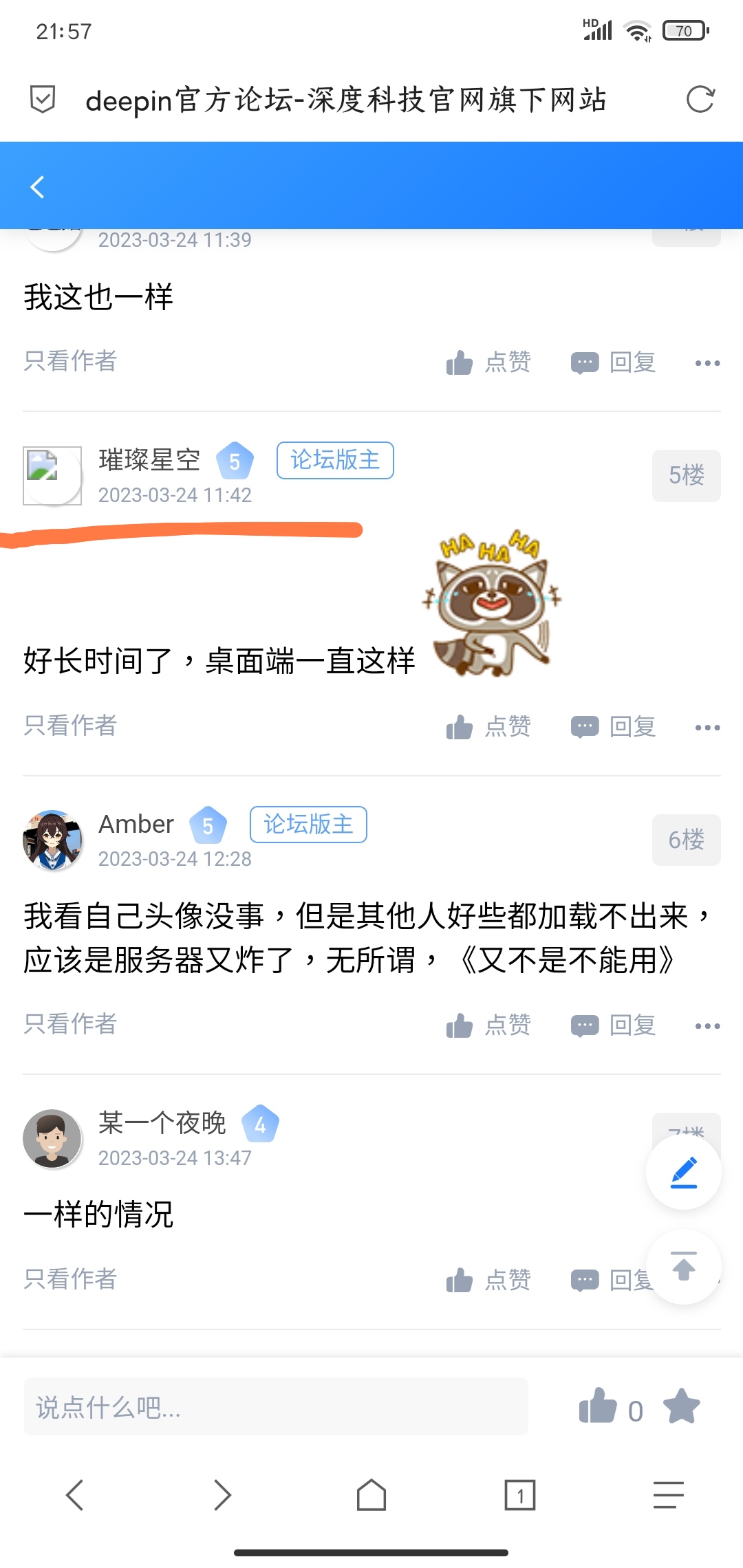Open Amber's avatar profile picture
The height and width of the screenshot is (1568, 743).
pos(52,840)
